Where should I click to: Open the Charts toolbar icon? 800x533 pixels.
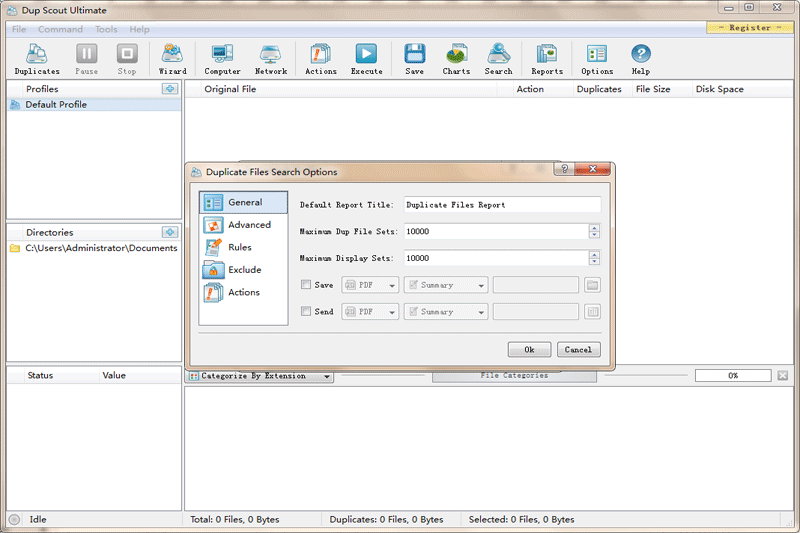[456, 59]
